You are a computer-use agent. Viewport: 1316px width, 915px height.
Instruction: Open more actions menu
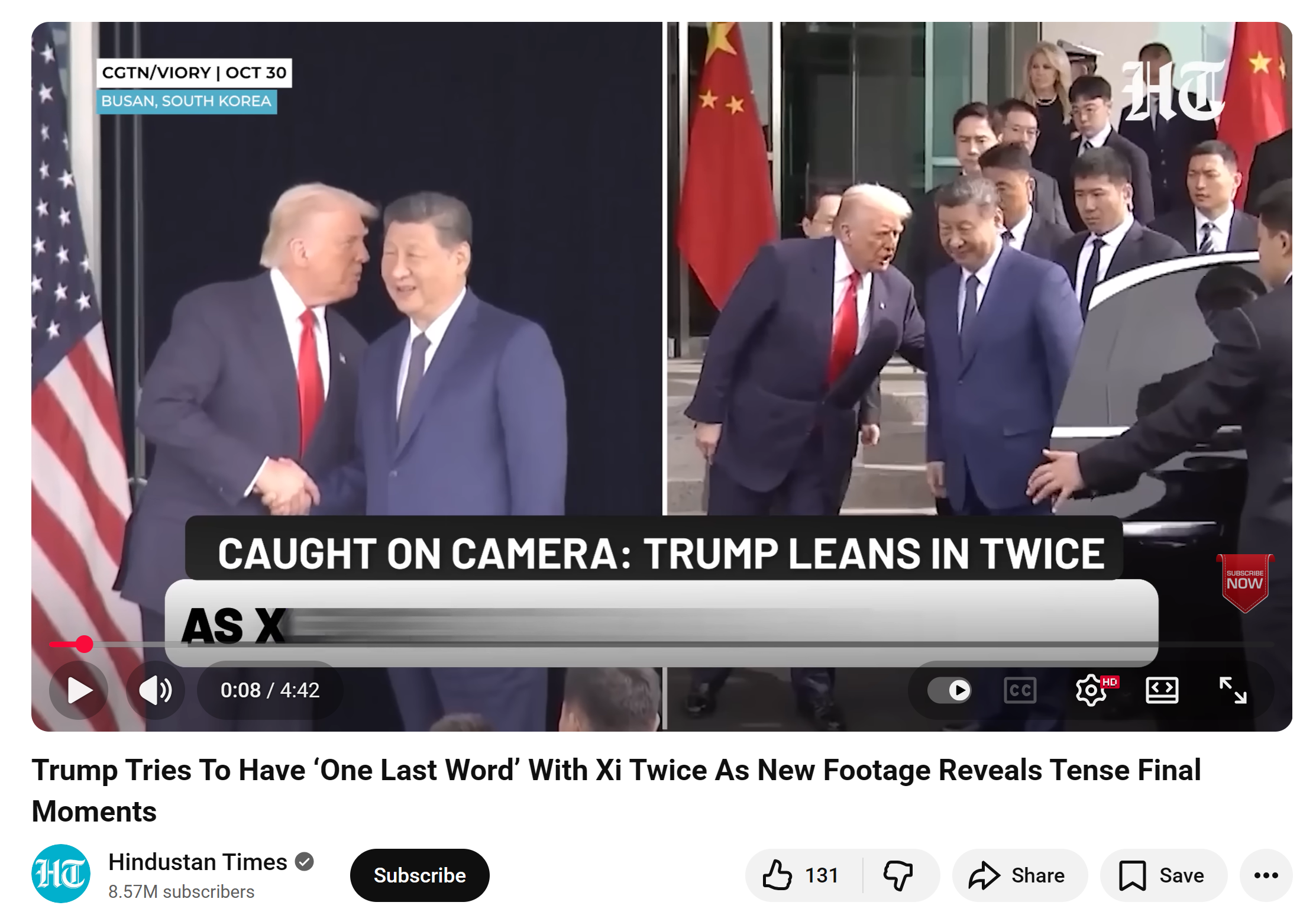pyautogui.click(x=1266, y=875)
